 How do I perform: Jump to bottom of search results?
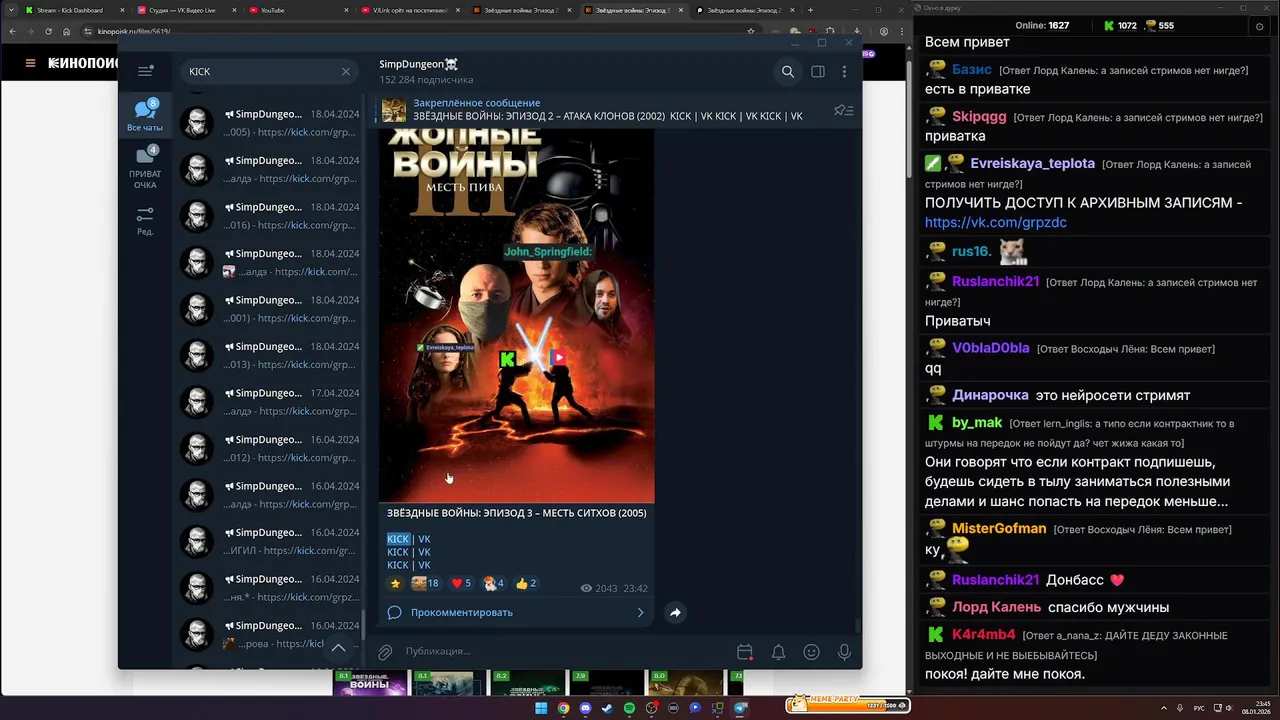338,647
